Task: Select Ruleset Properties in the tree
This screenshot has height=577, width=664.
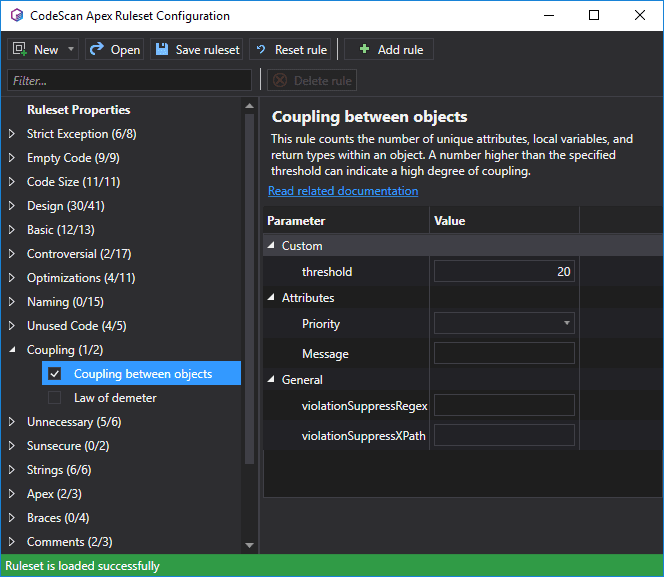Action: coord(79,110)
